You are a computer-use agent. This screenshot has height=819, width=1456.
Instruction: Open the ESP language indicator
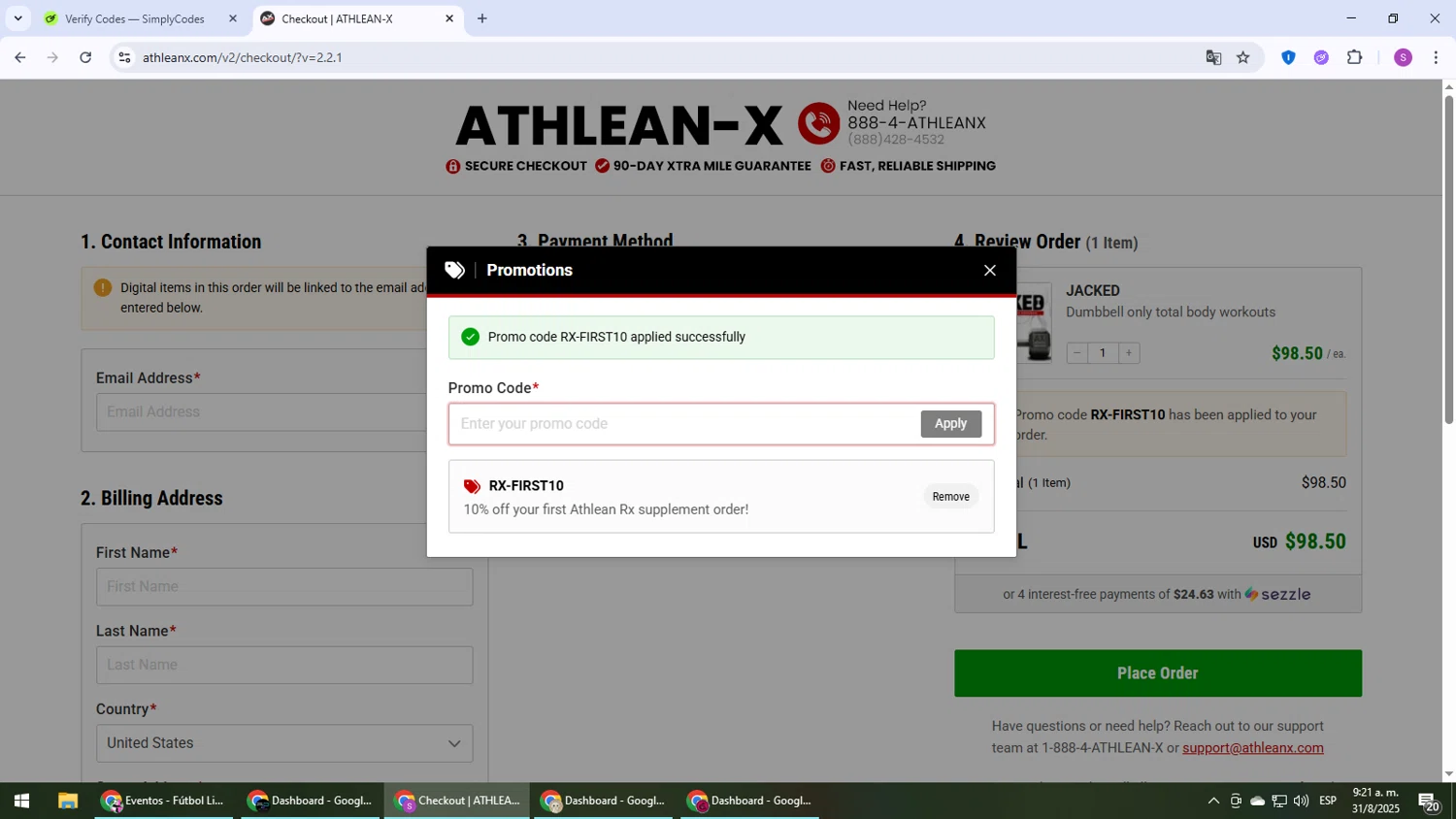click(1328, 802)
